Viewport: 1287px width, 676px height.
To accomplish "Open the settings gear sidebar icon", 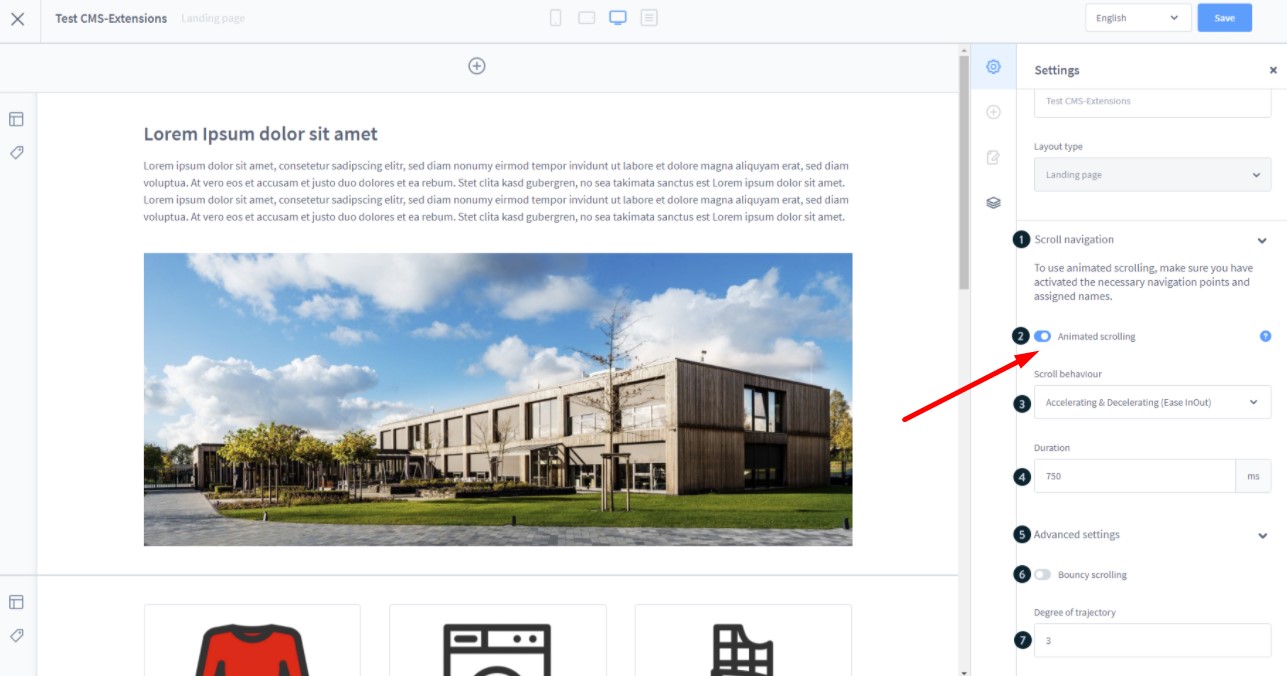I will 993,67.
